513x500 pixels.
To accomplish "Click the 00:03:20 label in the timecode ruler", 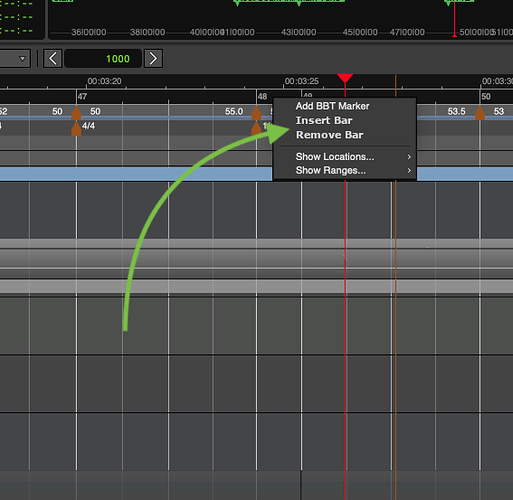I will (104, 81).
